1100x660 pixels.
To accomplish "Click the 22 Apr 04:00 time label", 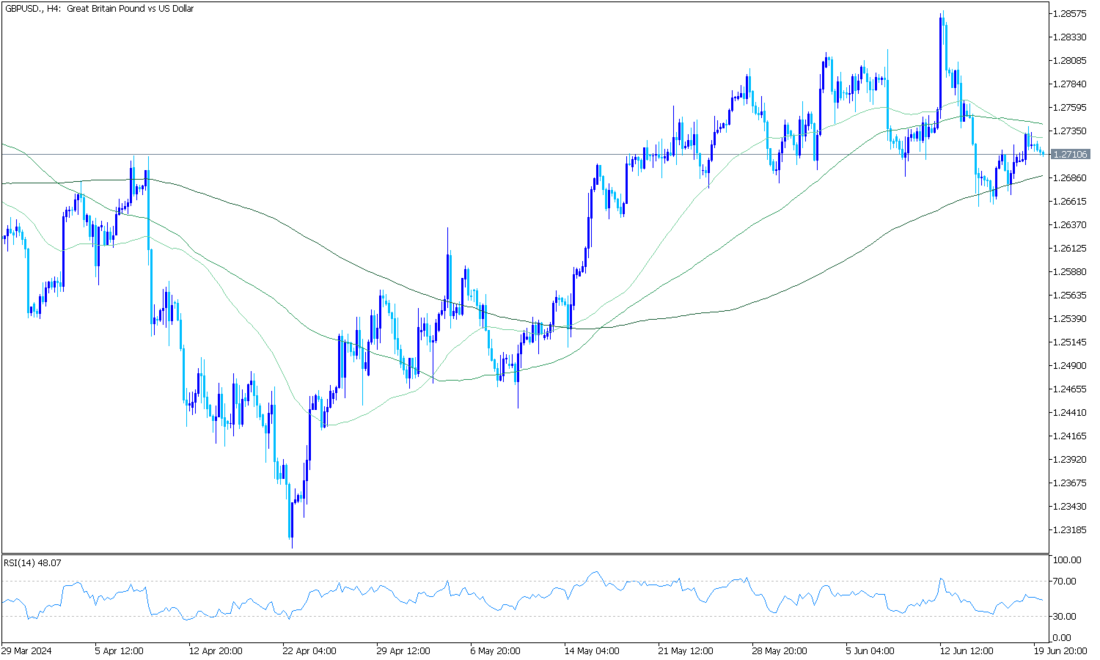I will click(x=310, y=652).
